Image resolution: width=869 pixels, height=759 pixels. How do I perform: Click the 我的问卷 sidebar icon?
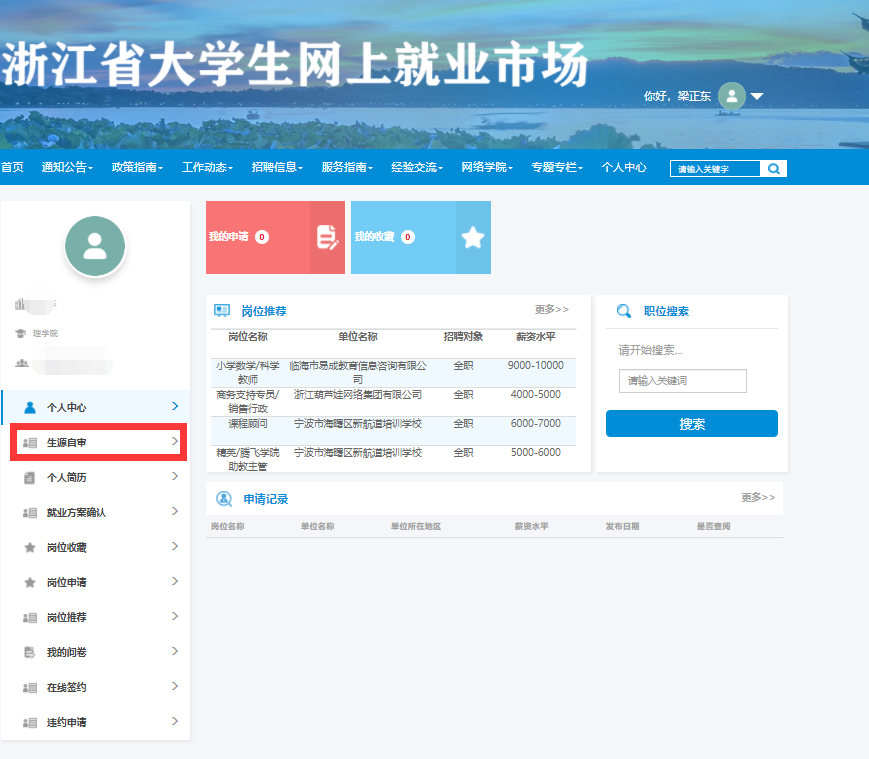[x=30, y=653]
